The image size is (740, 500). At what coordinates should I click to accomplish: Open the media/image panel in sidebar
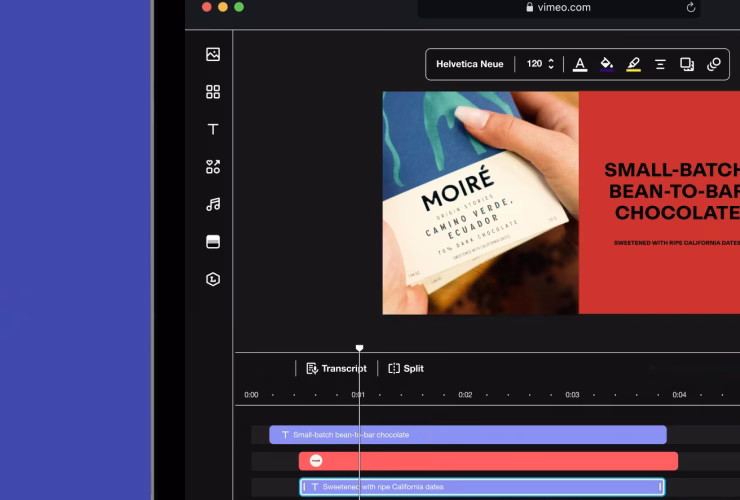[213, 54]
